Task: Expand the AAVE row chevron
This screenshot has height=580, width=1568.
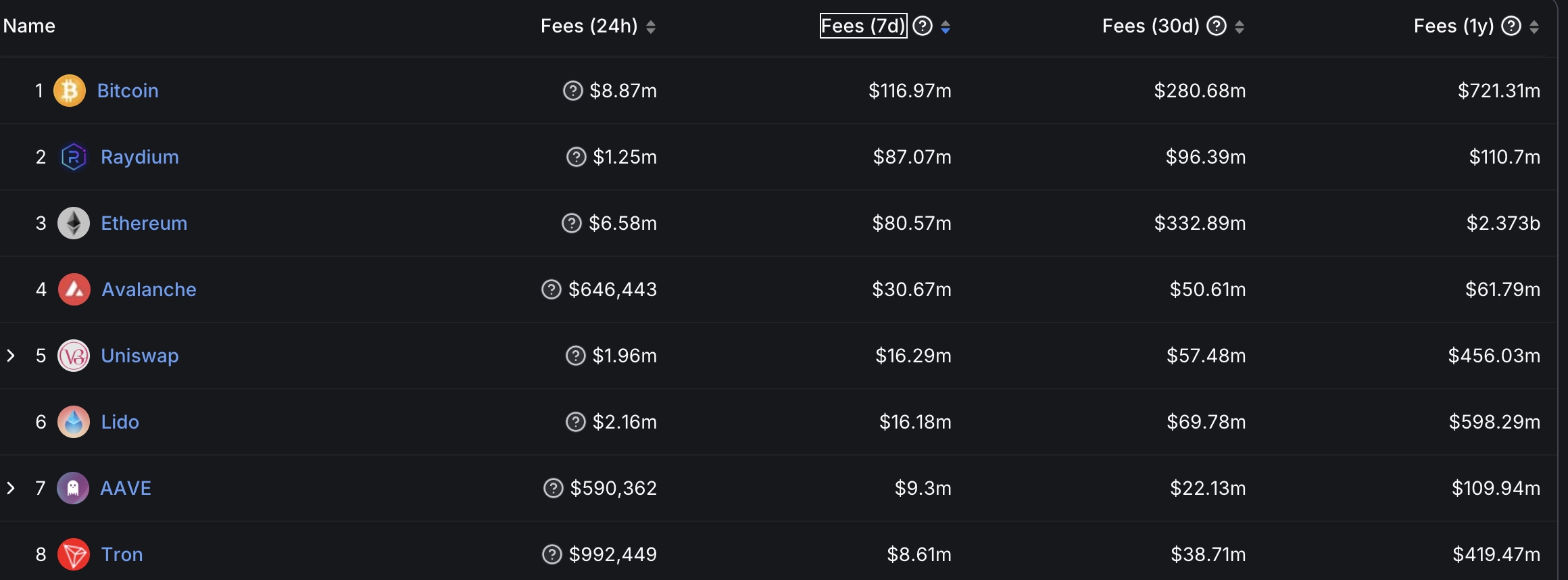Action: point(11,488)
